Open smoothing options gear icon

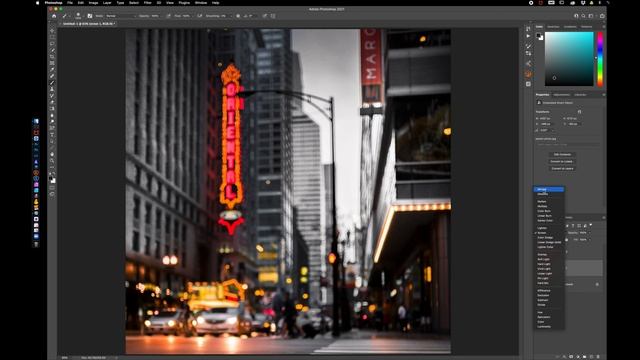pos(238,16)
